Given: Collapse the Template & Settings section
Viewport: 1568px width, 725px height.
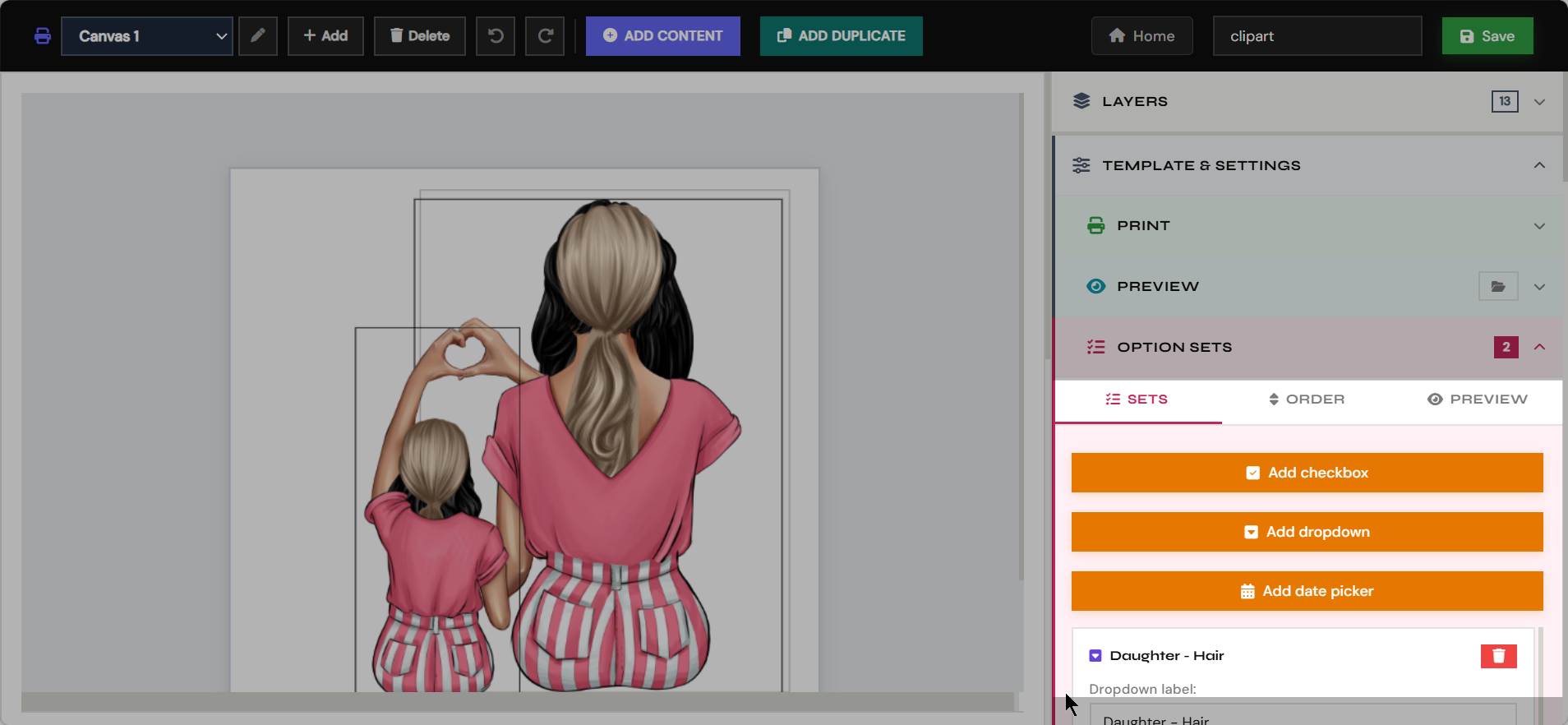Looking at the screenshot, I should coord(1539,165).
